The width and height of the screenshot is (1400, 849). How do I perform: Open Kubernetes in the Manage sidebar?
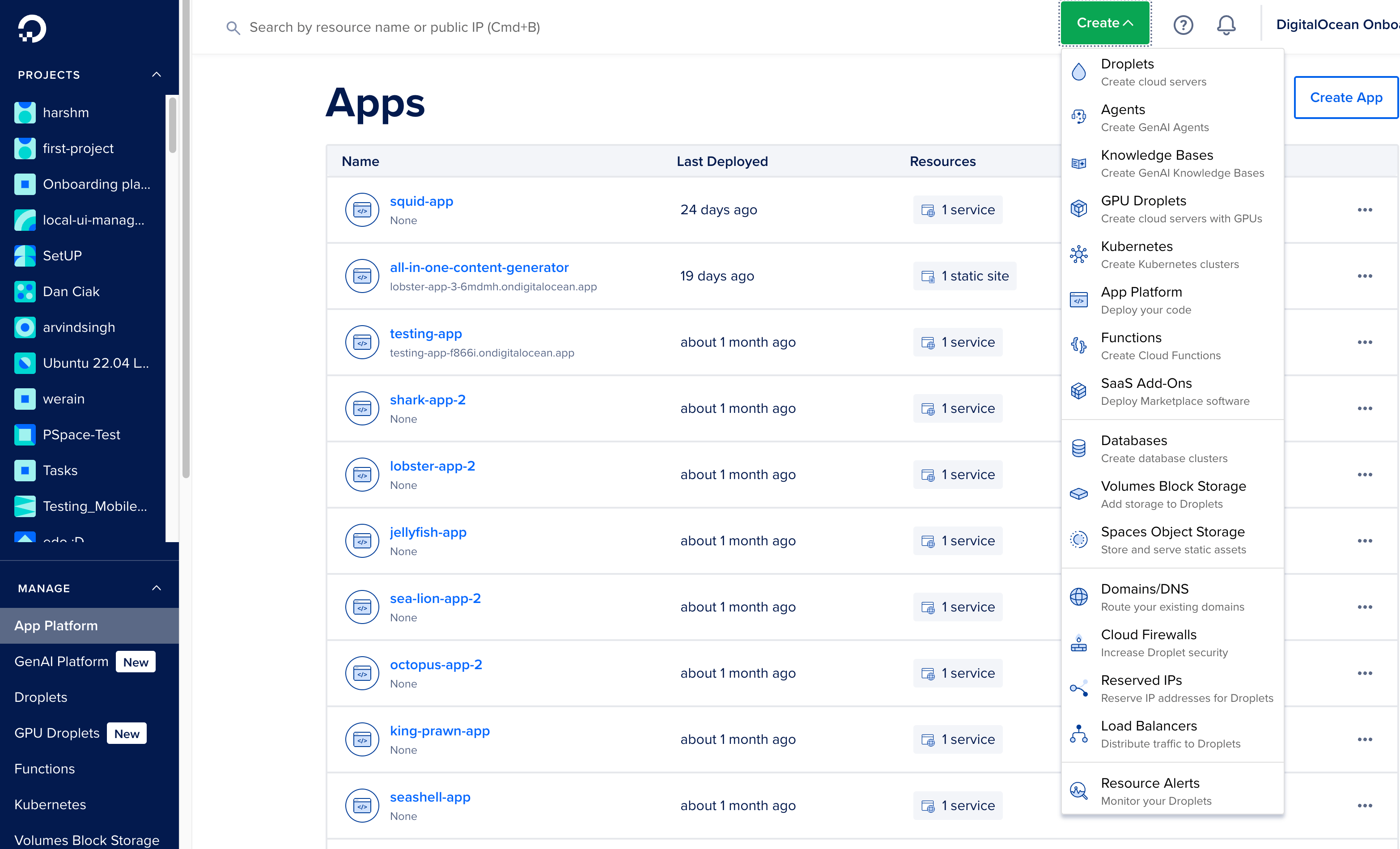(x=50, y=805)
